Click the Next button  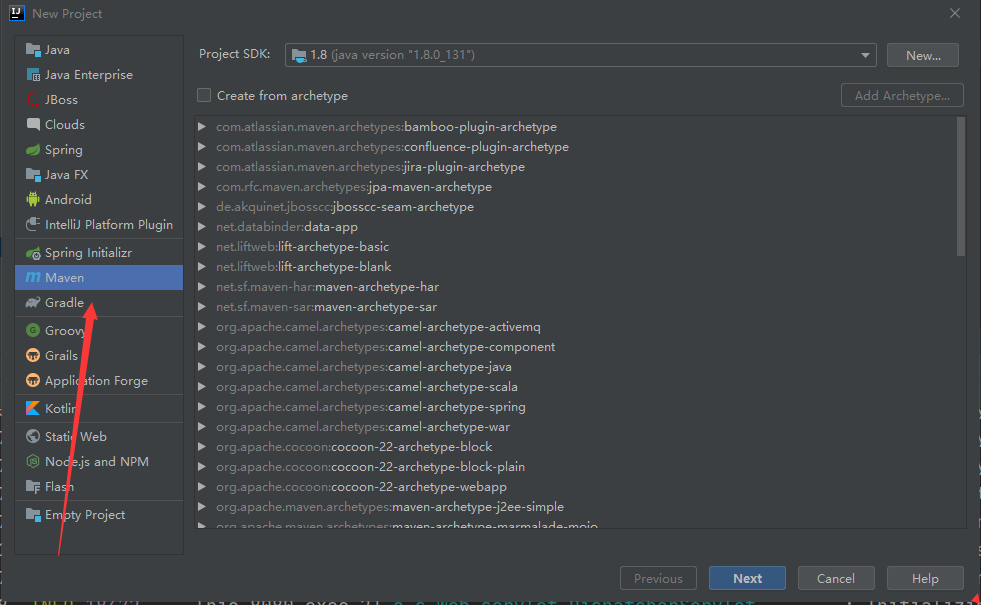(x=747, y=578)
